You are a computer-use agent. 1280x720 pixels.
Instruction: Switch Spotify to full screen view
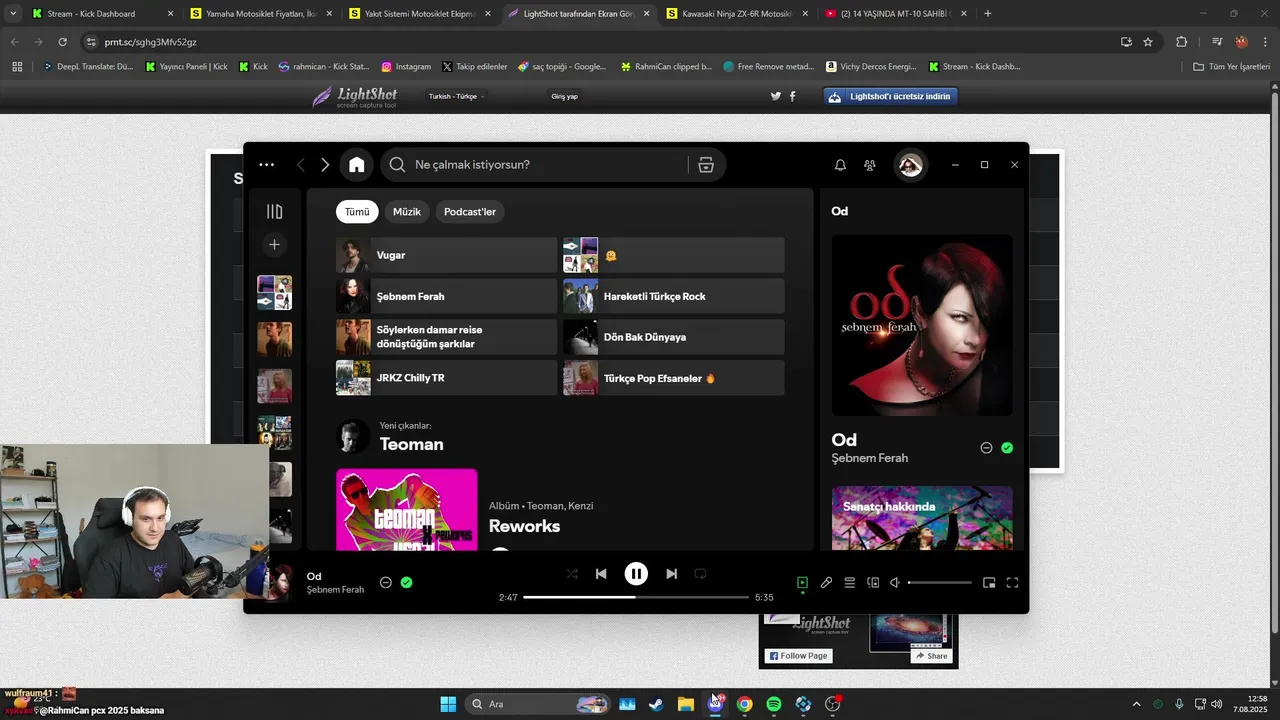[1012, 583]
